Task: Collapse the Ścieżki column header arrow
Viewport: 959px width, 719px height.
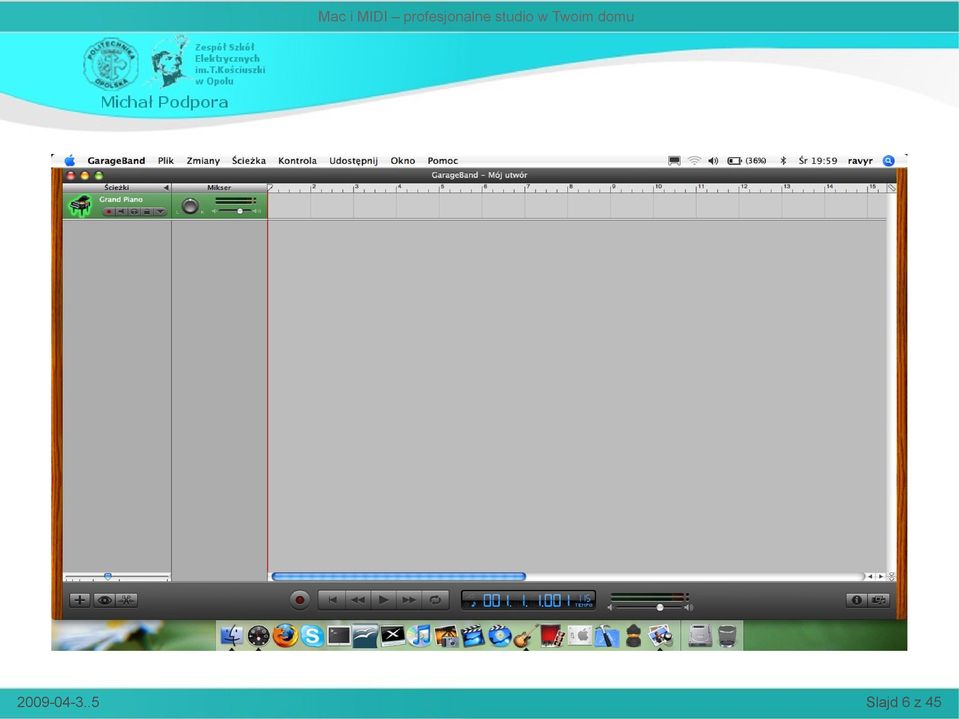Action: pos(166,188)
